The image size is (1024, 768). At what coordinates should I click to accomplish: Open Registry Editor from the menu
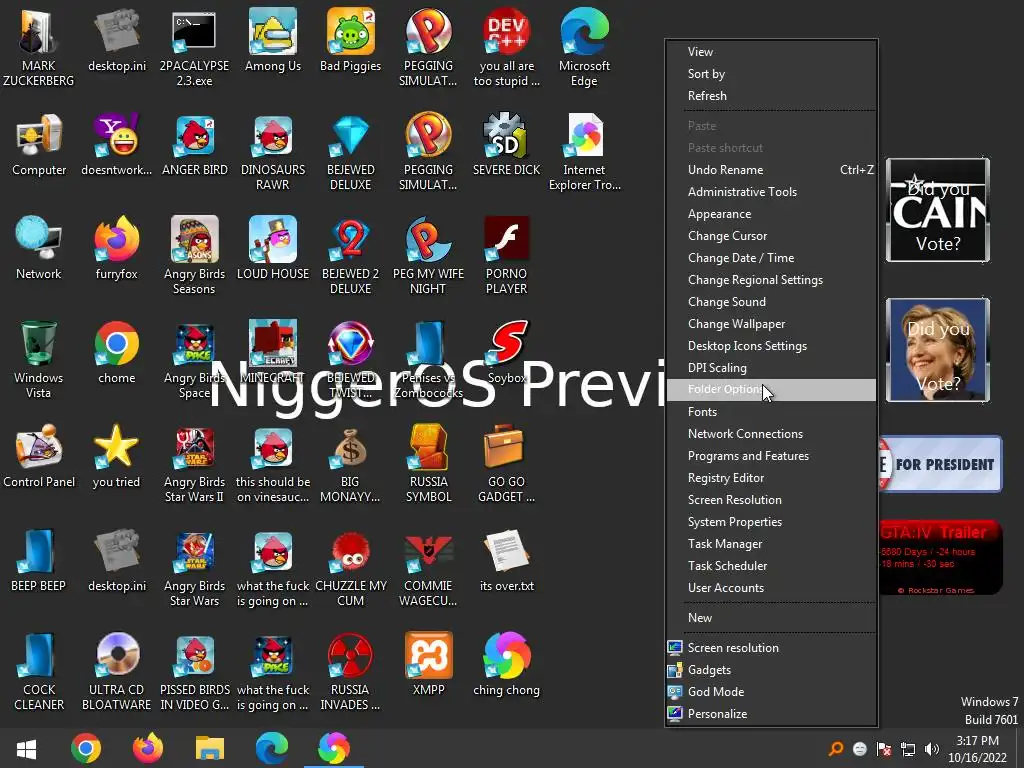click(771, 478)
